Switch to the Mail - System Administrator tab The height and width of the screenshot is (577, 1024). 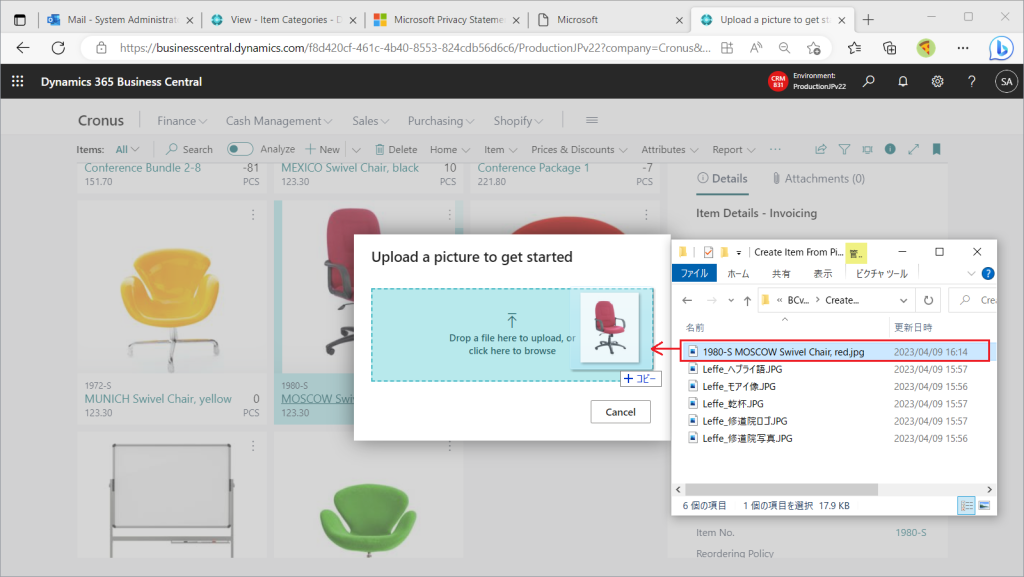[x=121, y=20]
